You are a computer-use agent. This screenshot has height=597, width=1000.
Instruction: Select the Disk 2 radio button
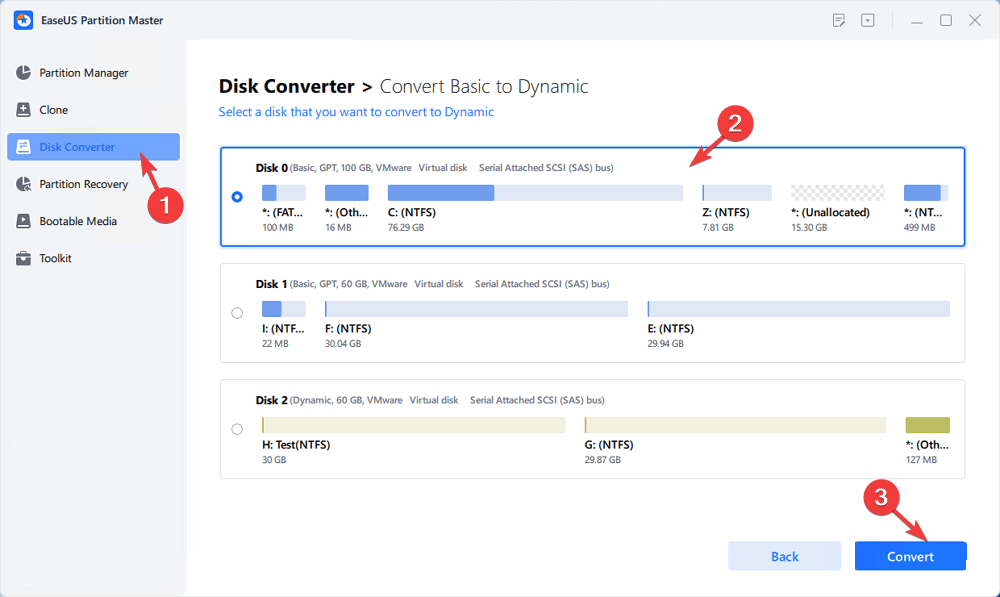coord(237,429)
